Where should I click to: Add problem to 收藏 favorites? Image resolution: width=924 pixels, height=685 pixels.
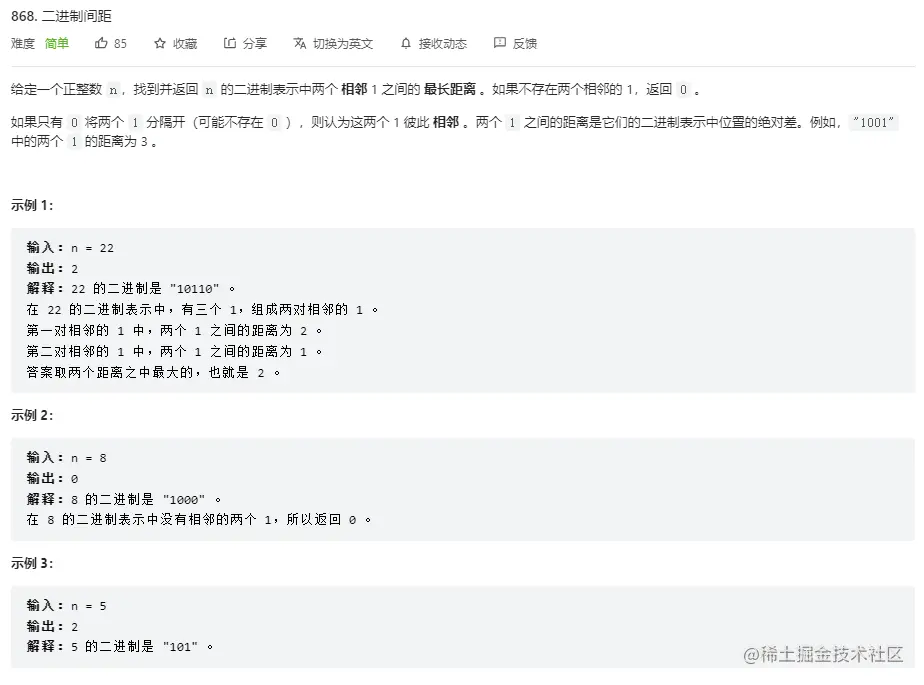point(184,44)
